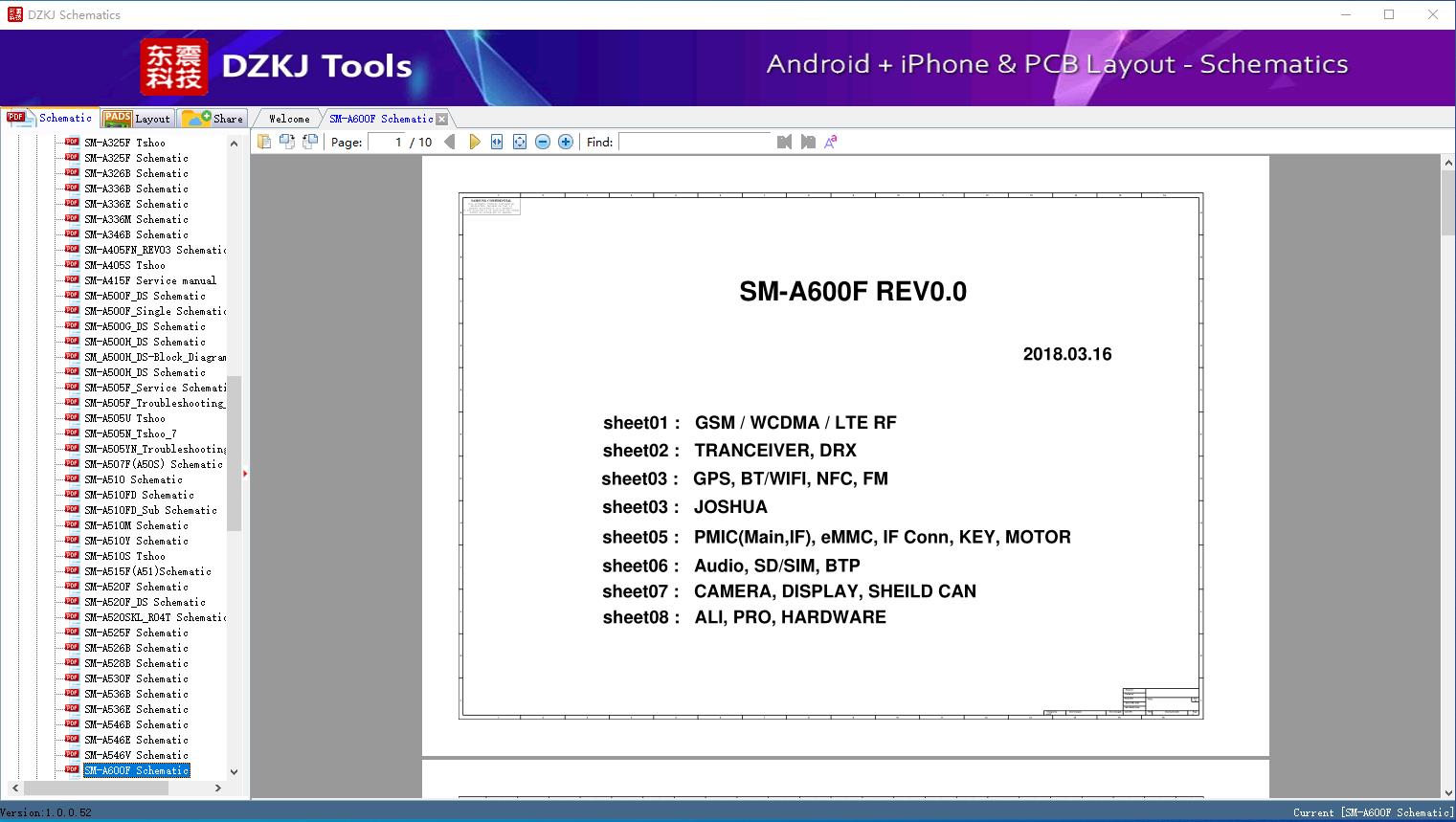Select the highlighted SM-A600F Schematic entry

[x=136, y=770]
